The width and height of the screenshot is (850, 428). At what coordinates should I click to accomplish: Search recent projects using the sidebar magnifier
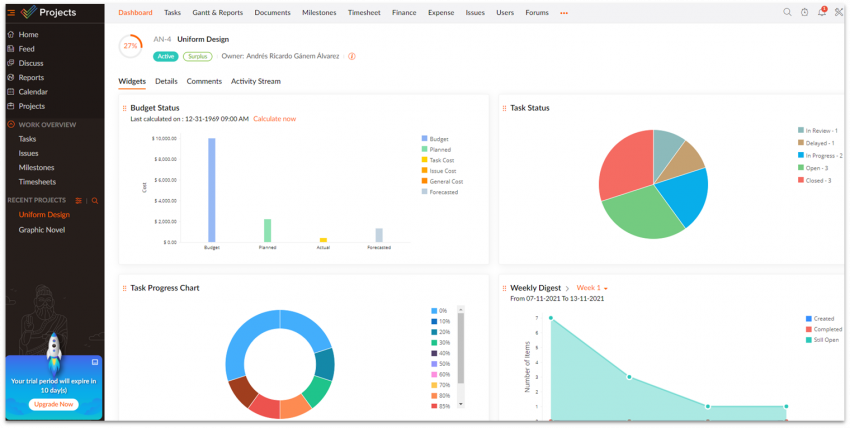click(95, 201)
